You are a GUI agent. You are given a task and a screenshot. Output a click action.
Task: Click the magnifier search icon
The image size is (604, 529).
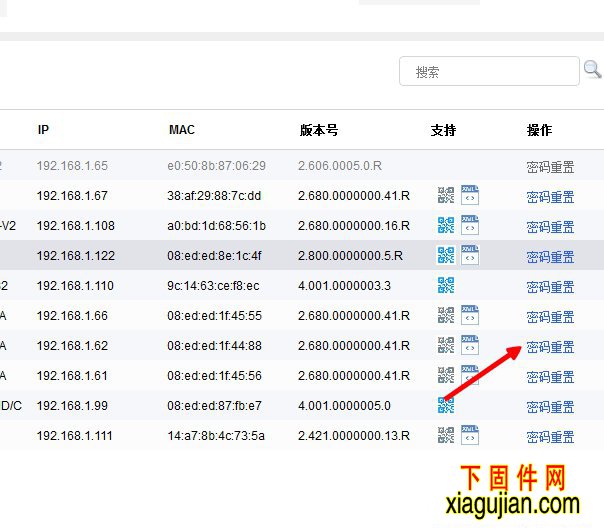(x=592, y=69)
